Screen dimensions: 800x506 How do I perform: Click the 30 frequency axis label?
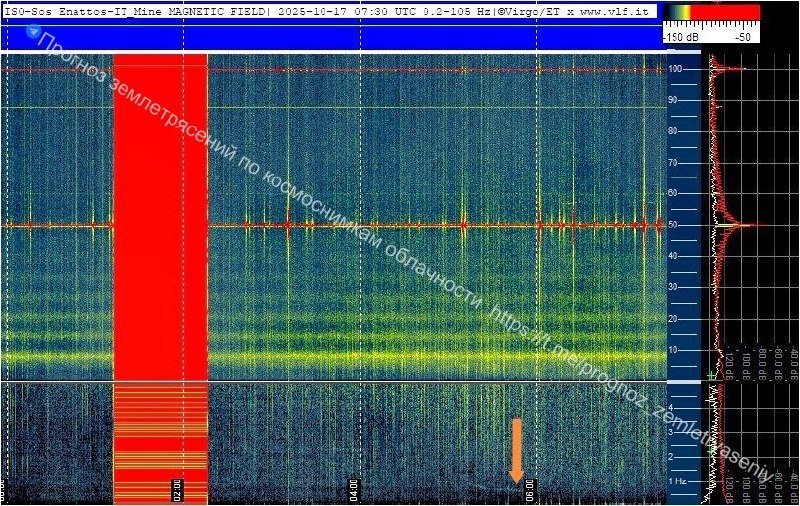(672, 287)
